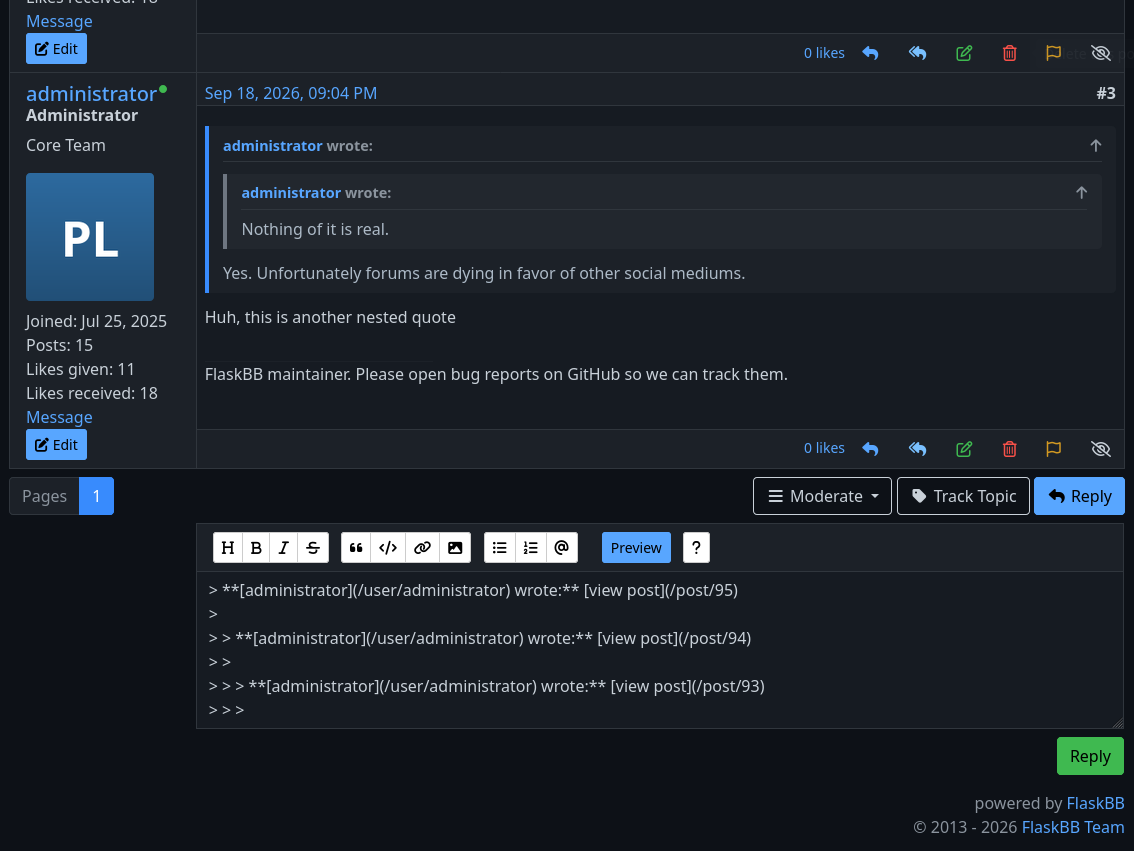
Task: Hide the upper post with the crossed-eye icon
Action: (1101, 53)
